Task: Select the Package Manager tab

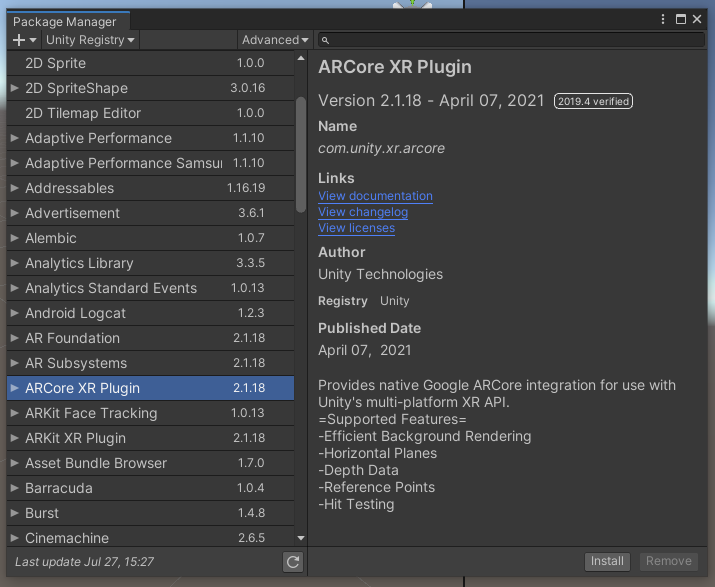Action: coord(68,21)
